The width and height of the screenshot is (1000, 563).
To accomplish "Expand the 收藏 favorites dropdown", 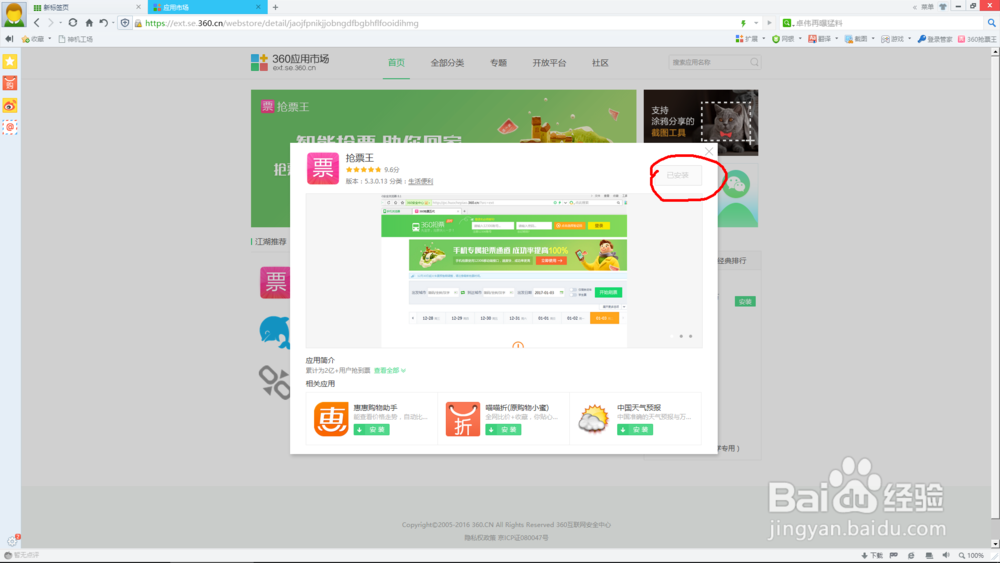I will click(x=50, y=39).
